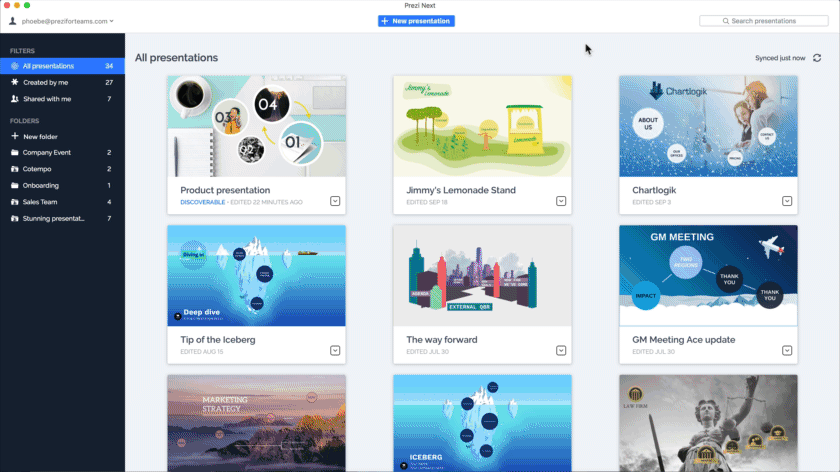Click the user account profile icon
The height and width of the screenshot is (472, 840).
13,20
